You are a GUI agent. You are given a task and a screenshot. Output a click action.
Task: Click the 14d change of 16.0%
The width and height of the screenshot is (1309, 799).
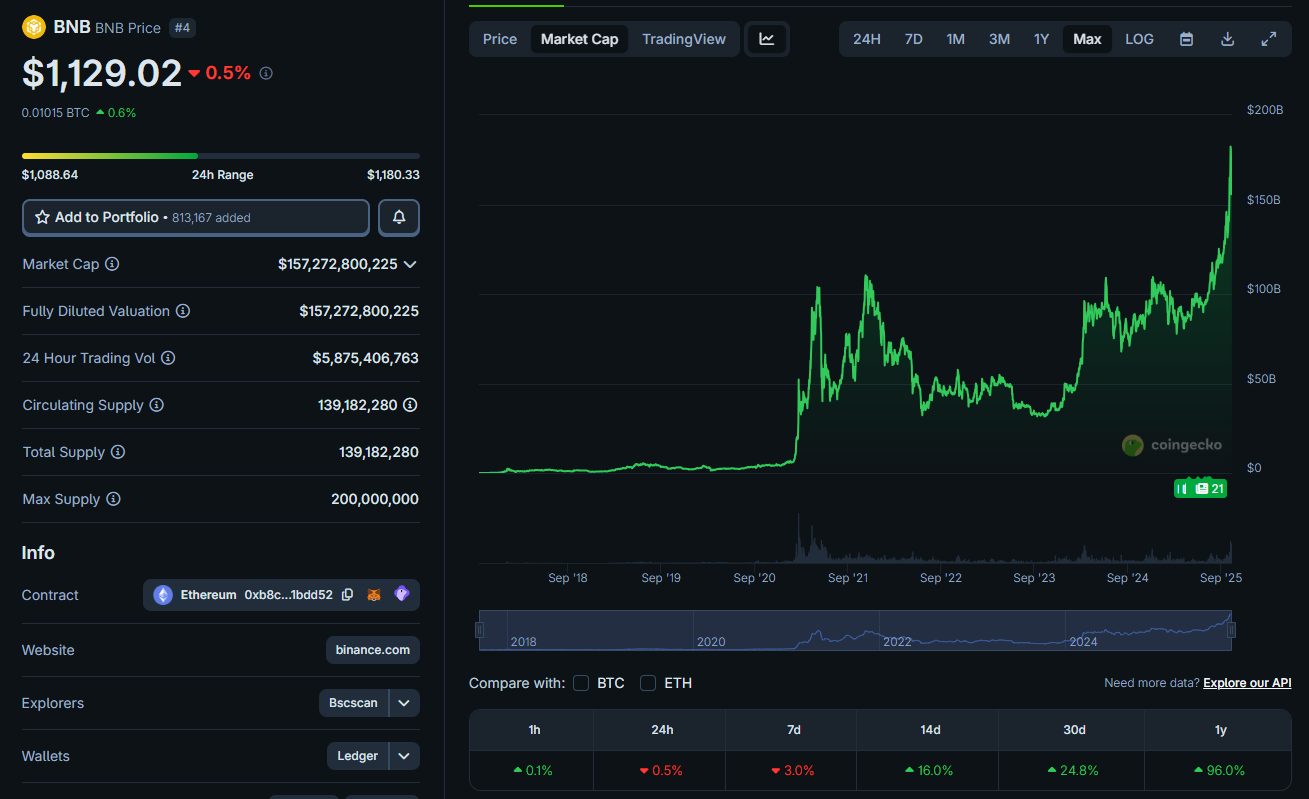[x=930, y=771]
